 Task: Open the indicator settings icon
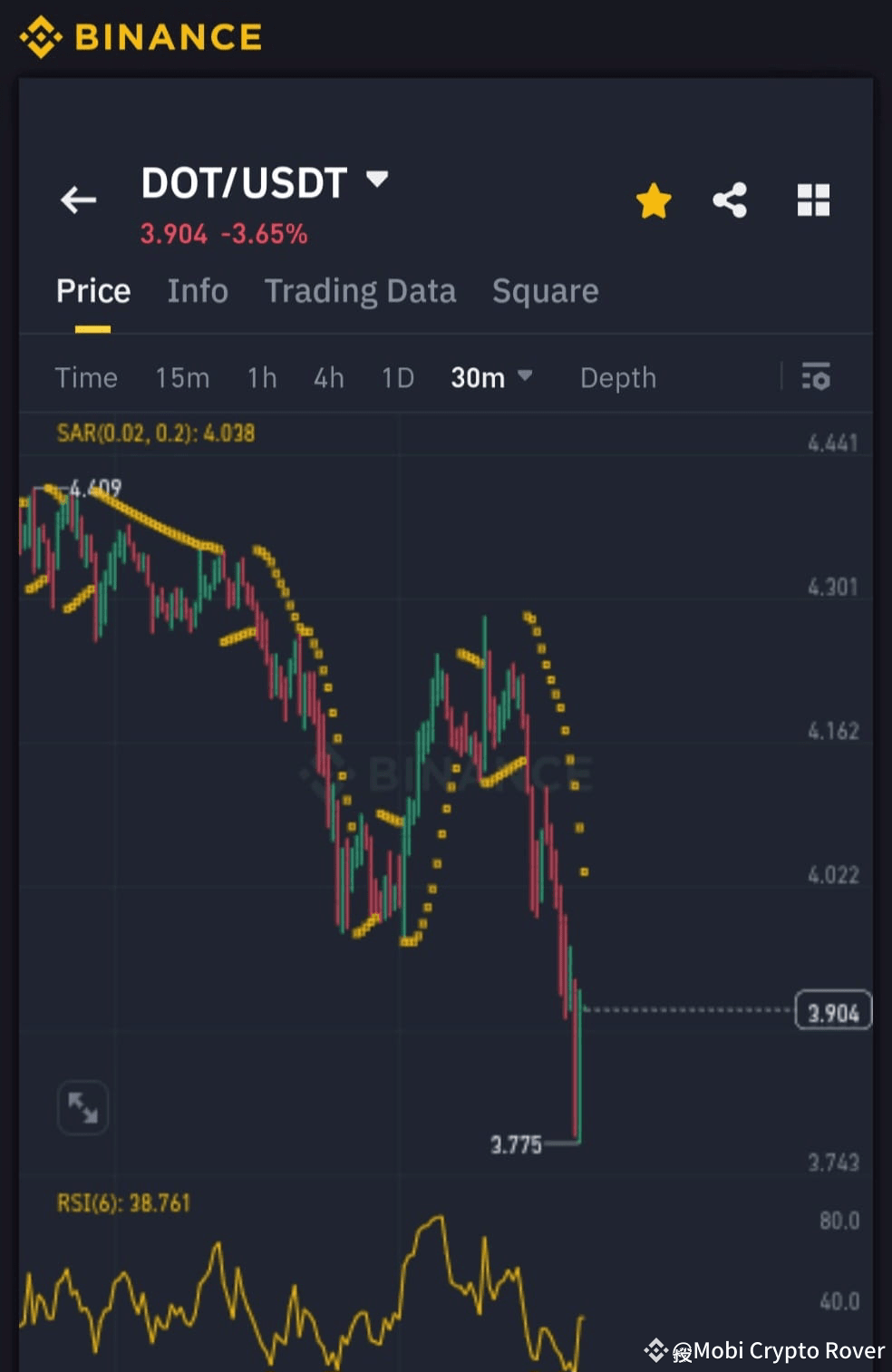click(815, 376)
